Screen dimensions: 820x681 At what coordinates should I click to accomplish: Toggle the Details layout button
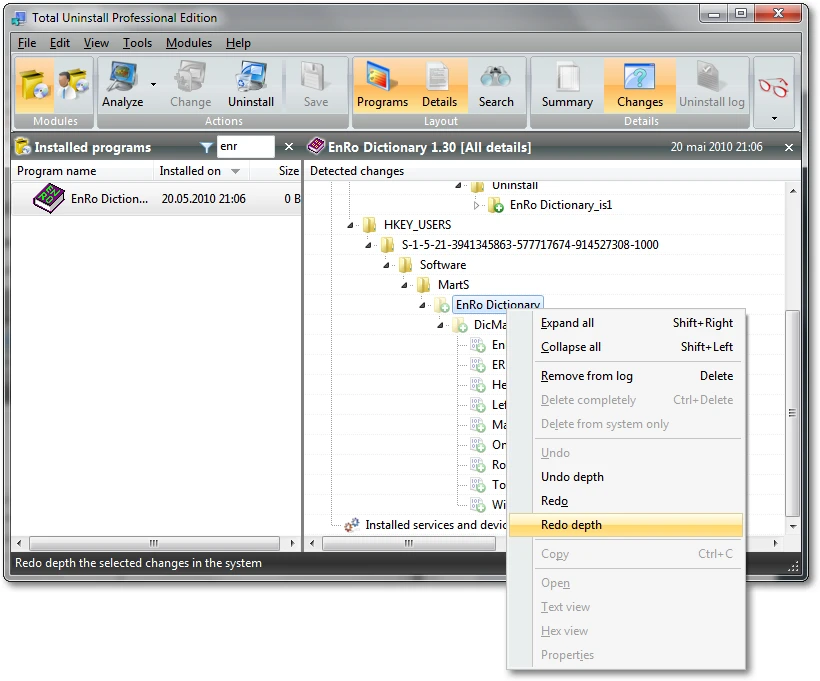(439, 85)
